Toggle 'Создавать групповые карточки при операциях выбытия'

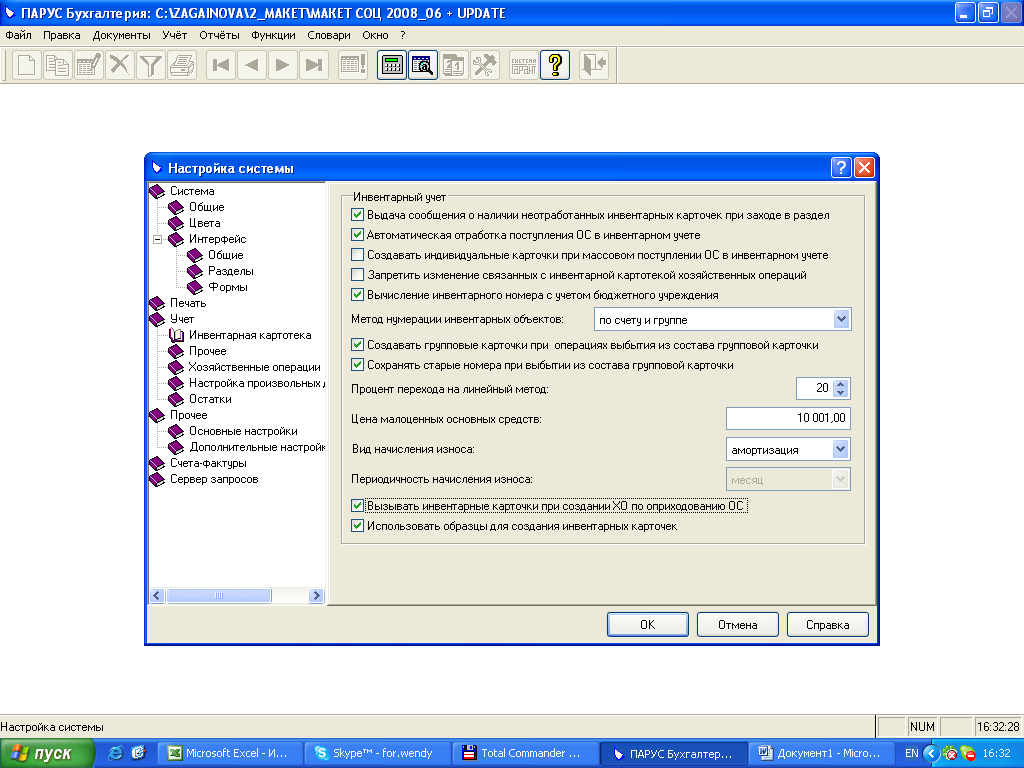tap(357, 345)
